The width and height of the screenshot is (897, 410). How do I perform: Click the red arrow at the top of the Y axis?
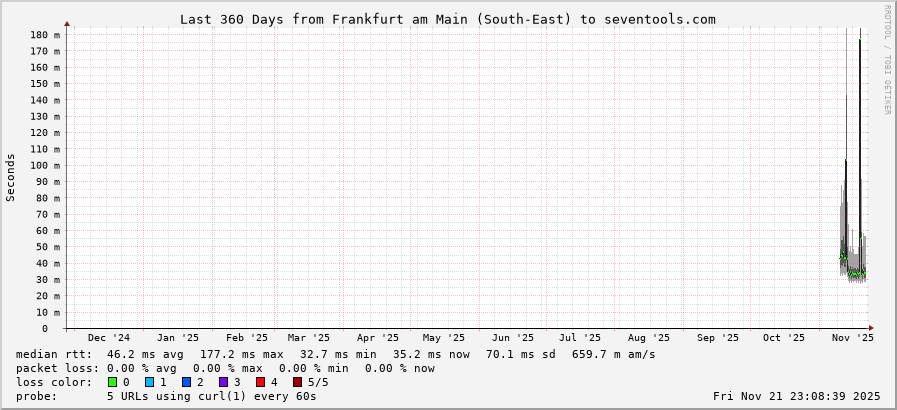pyautogui.click(x=68, y=24)
